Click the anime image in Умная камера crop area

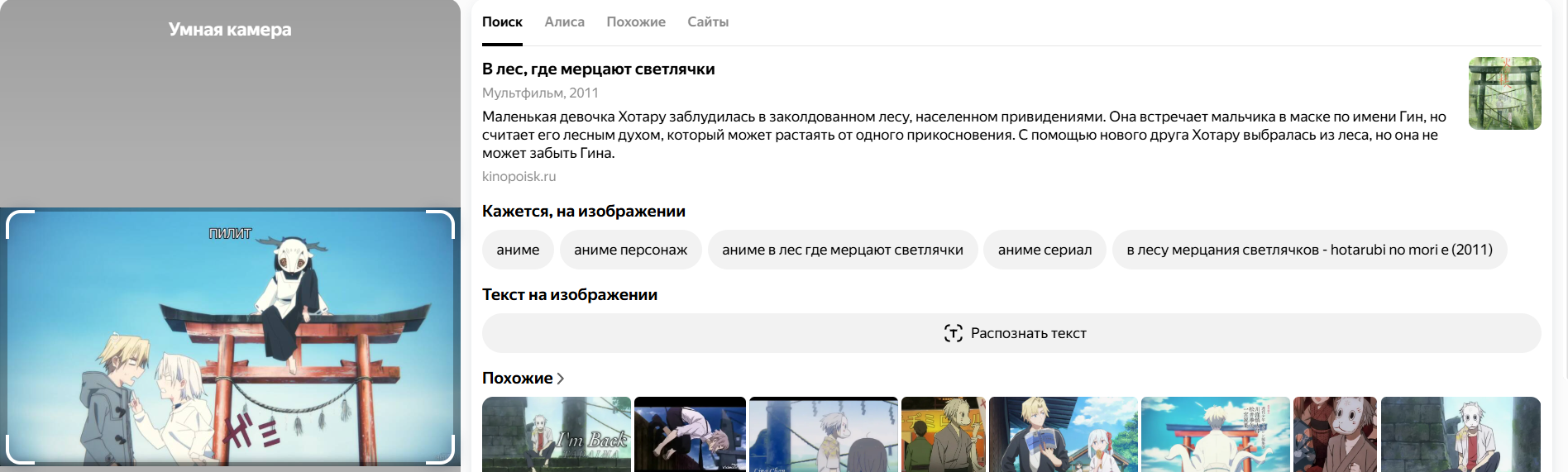[x=230, y=336]
